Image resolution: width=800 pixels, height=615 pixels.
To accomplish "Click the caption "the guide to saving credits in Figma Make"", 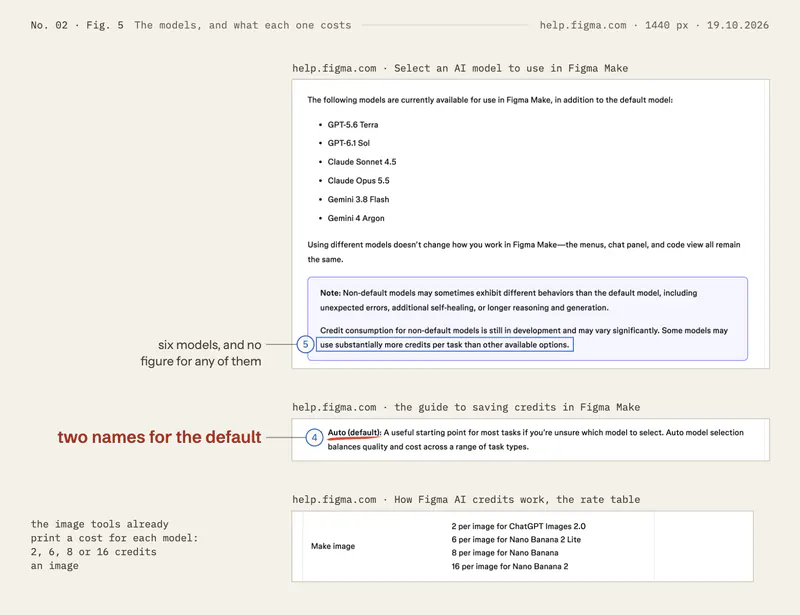I will (x=517, y=407).
